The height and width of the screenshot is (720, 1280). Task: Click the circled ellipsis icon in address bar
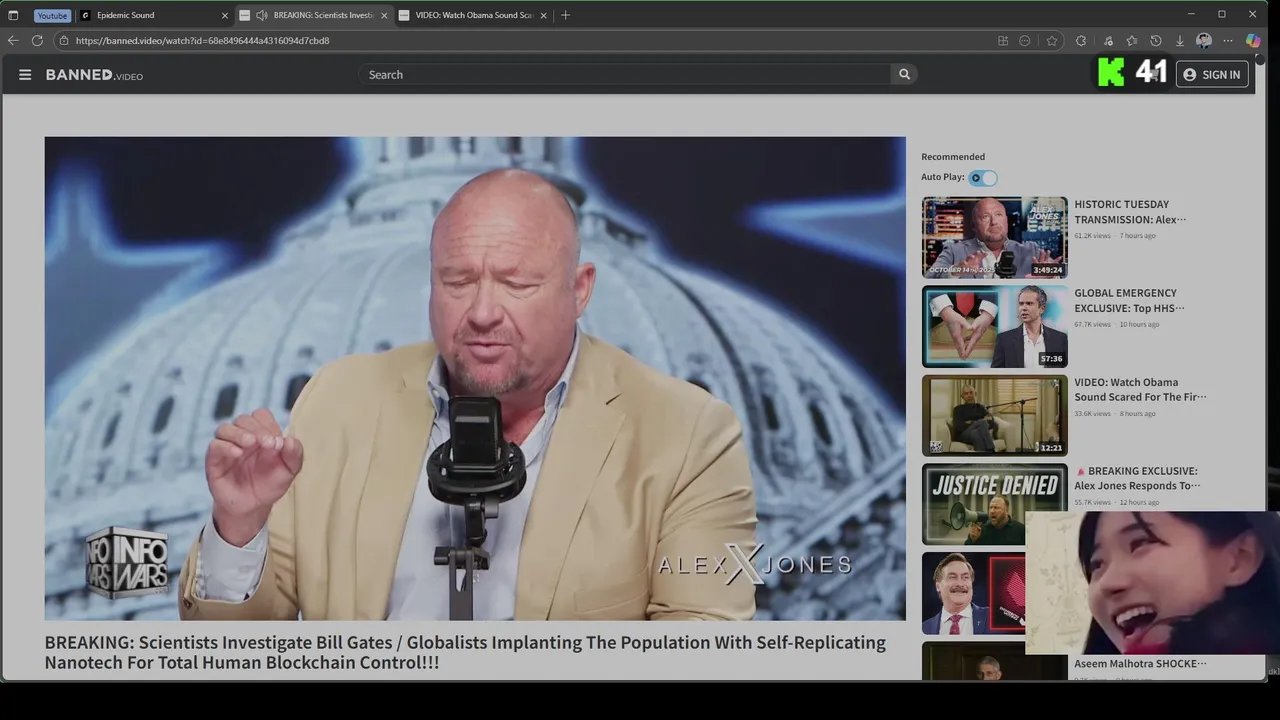[1025, 41]
